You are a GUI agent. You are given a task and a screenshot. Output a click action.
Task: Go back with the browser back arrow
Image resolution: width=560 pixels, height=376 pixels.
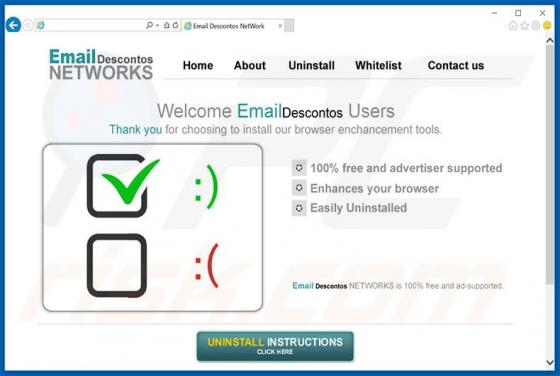13,25
